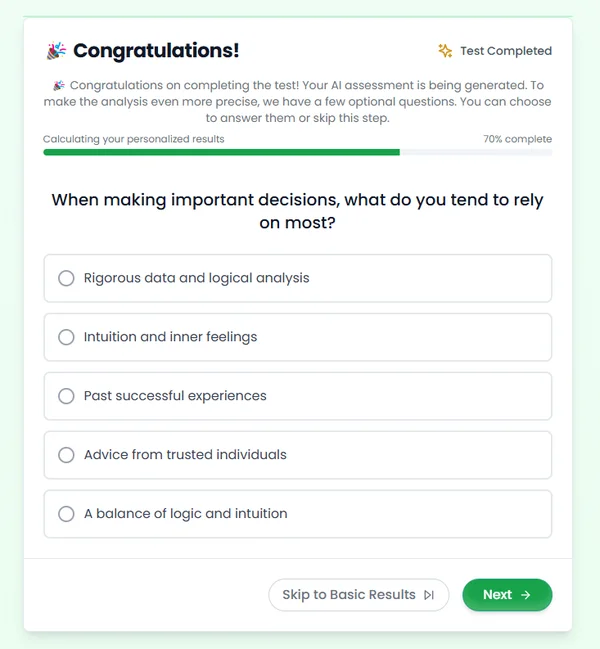Select the Advice from trusted individuals radio
Image resolution: width=600 pixels, height=649 pixels.
coord(66,455)
